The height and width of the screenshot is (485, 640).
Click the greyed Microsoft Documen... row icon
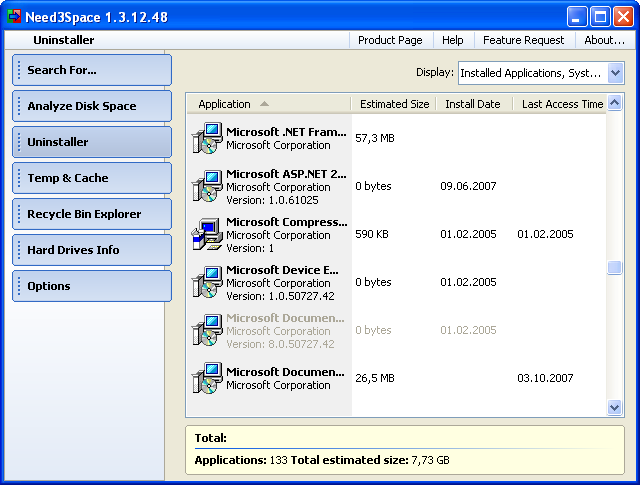pos(207,330)
